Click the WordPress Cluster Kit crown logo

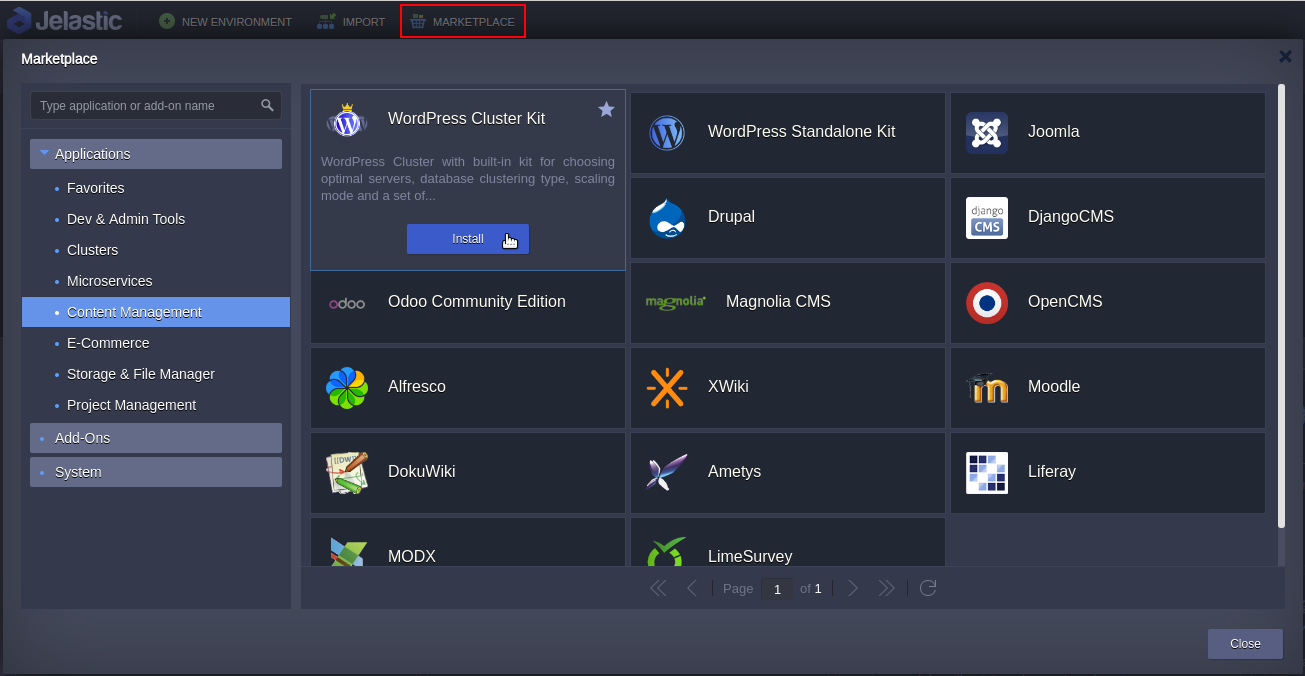(x=347, y=121)
